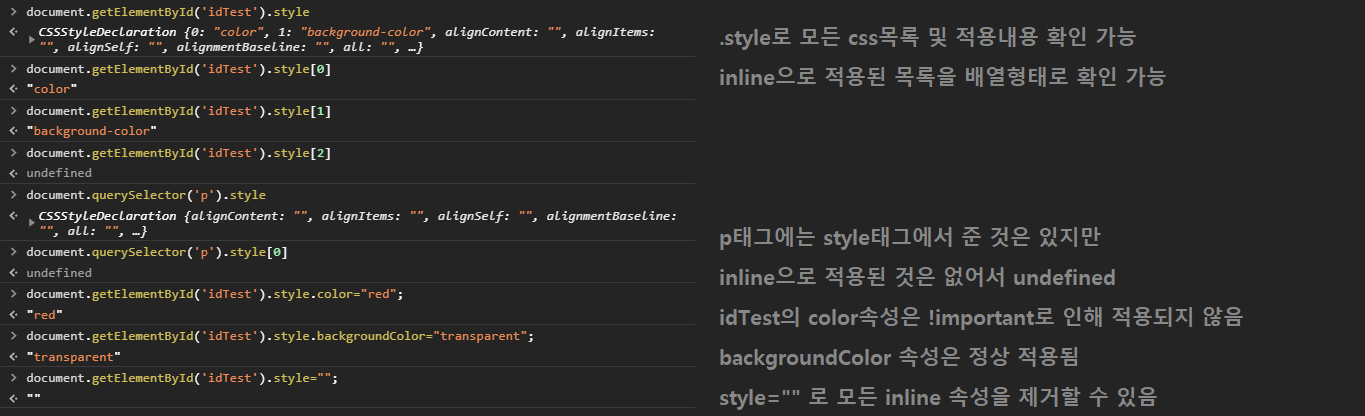Click the note about !important blocking the color property

point(980,317)
